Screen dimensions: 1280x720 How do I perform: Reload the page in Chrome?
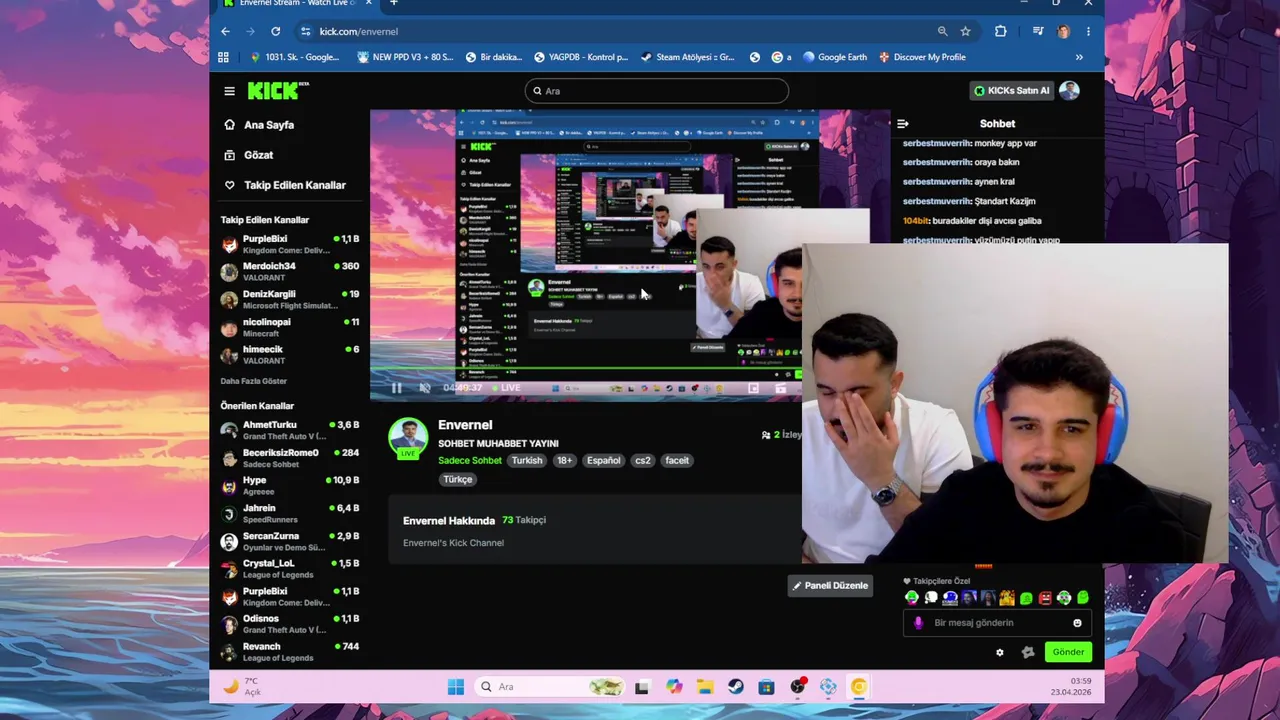pos(276,31)
